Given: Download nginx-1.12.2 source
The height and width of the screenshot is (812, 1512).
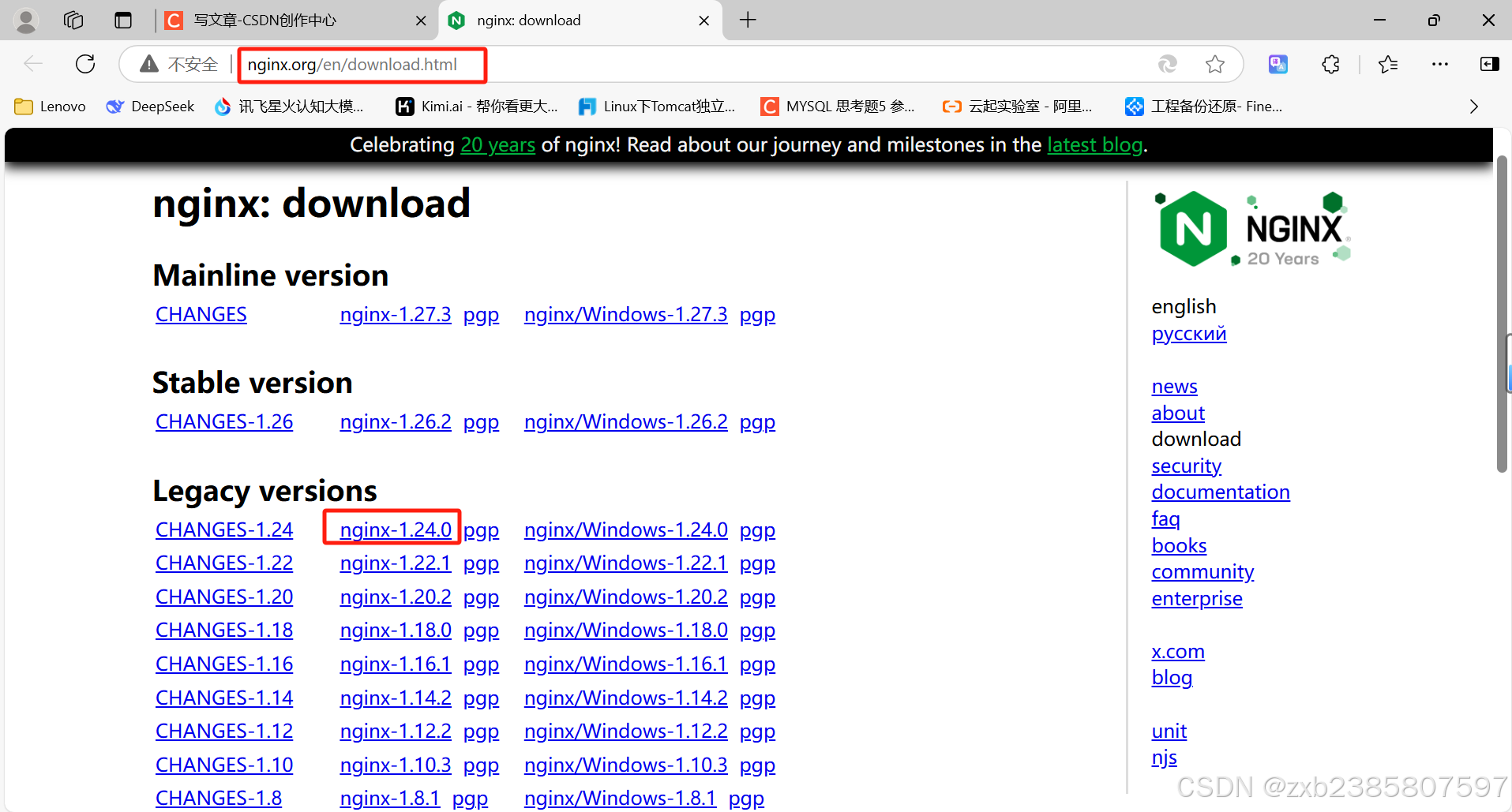Looking at the screenshot, I should (x=396, y=732).
